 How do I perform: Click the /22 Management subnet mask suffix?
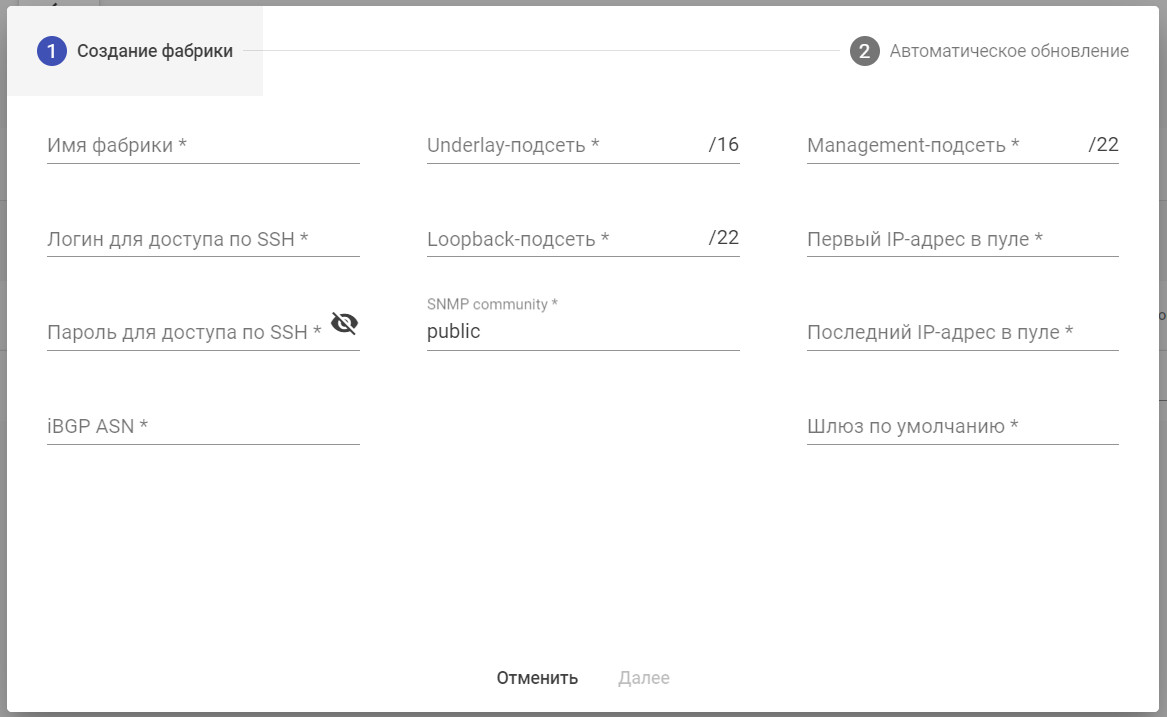click(1104, 145)
